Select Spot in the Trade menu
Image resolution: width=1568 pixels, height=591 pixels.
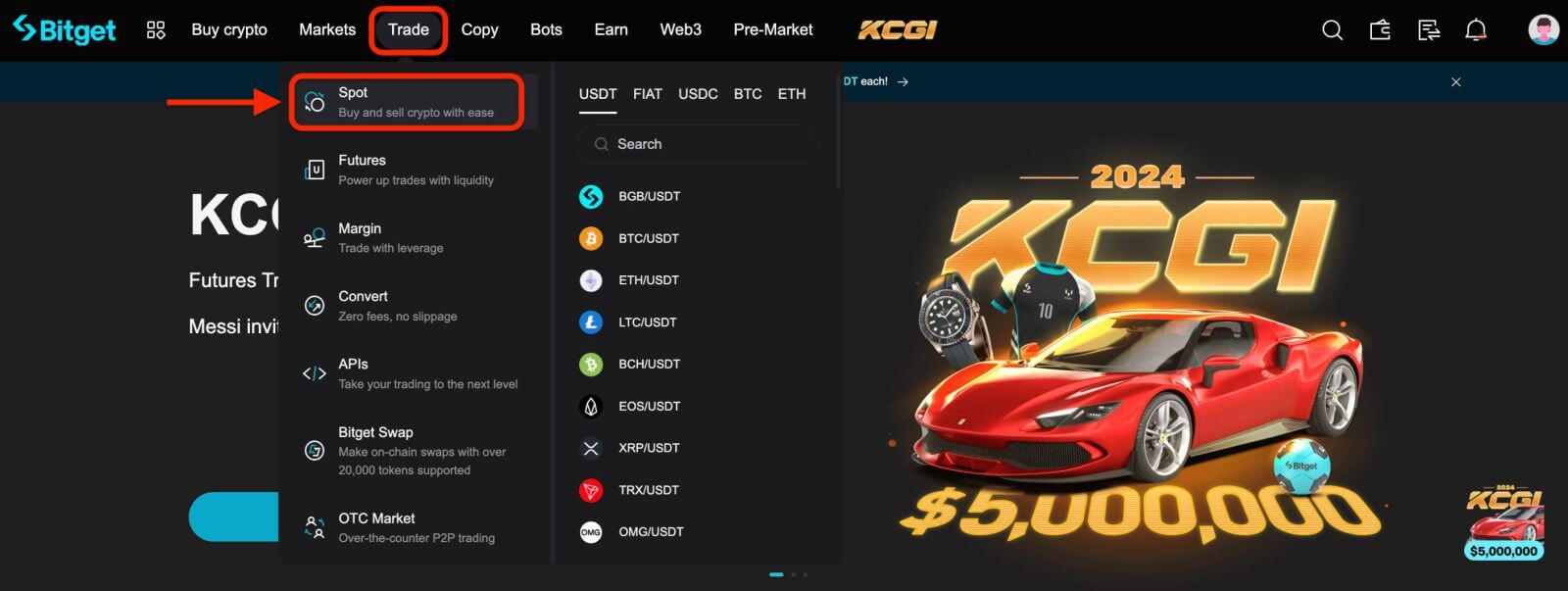407,102
